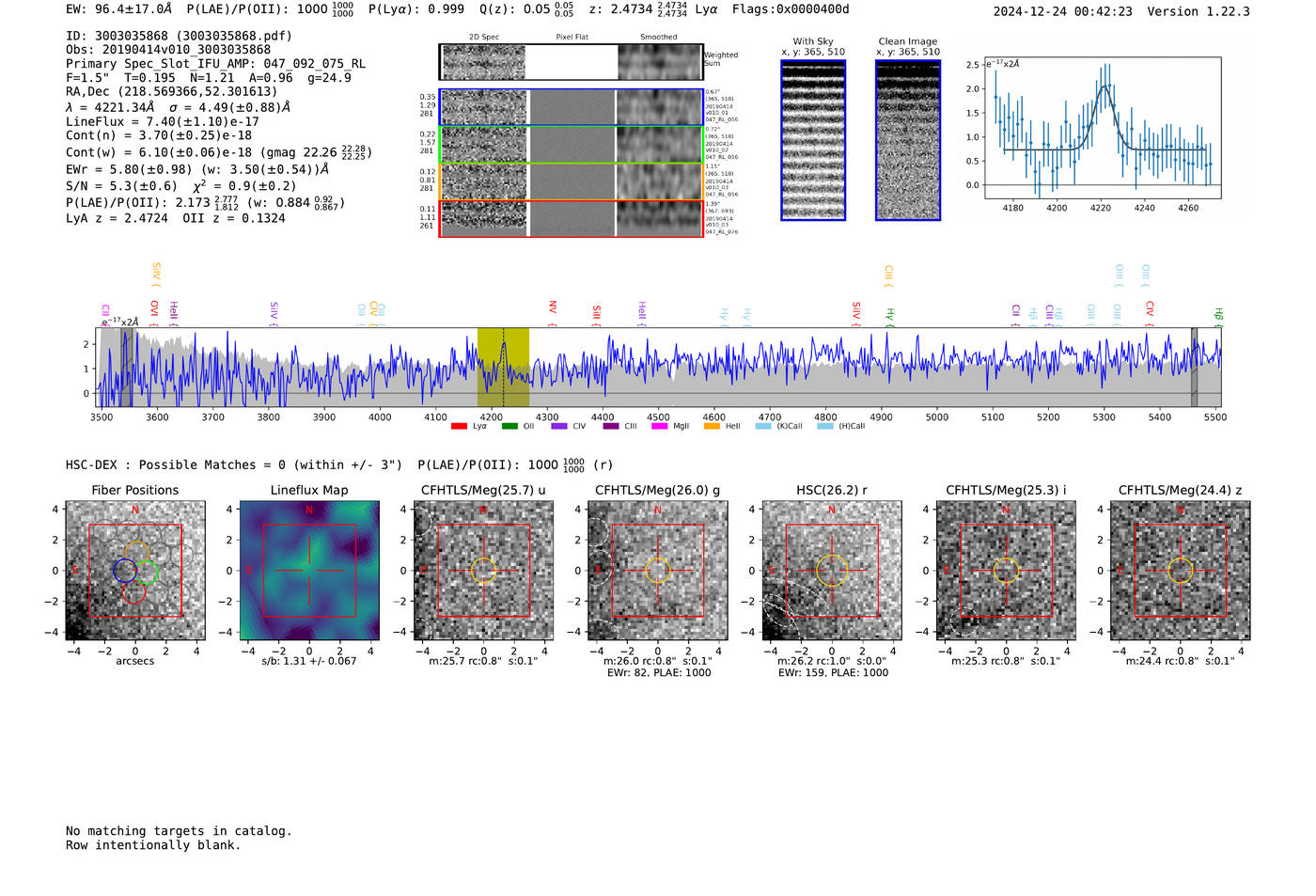This screenshot has height=896, width=1316.
Task: Click the LineFlux = 7.40(±1.10)e-17 text
Action: point(163,121)
